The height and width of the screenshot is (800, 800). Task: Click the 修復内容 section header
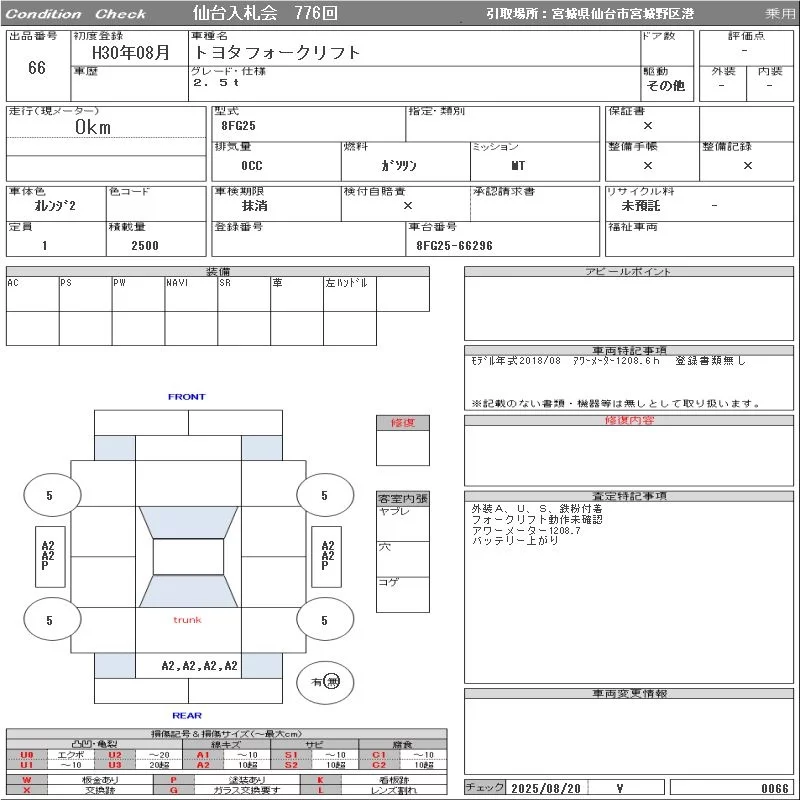click(x=629, y=421)
